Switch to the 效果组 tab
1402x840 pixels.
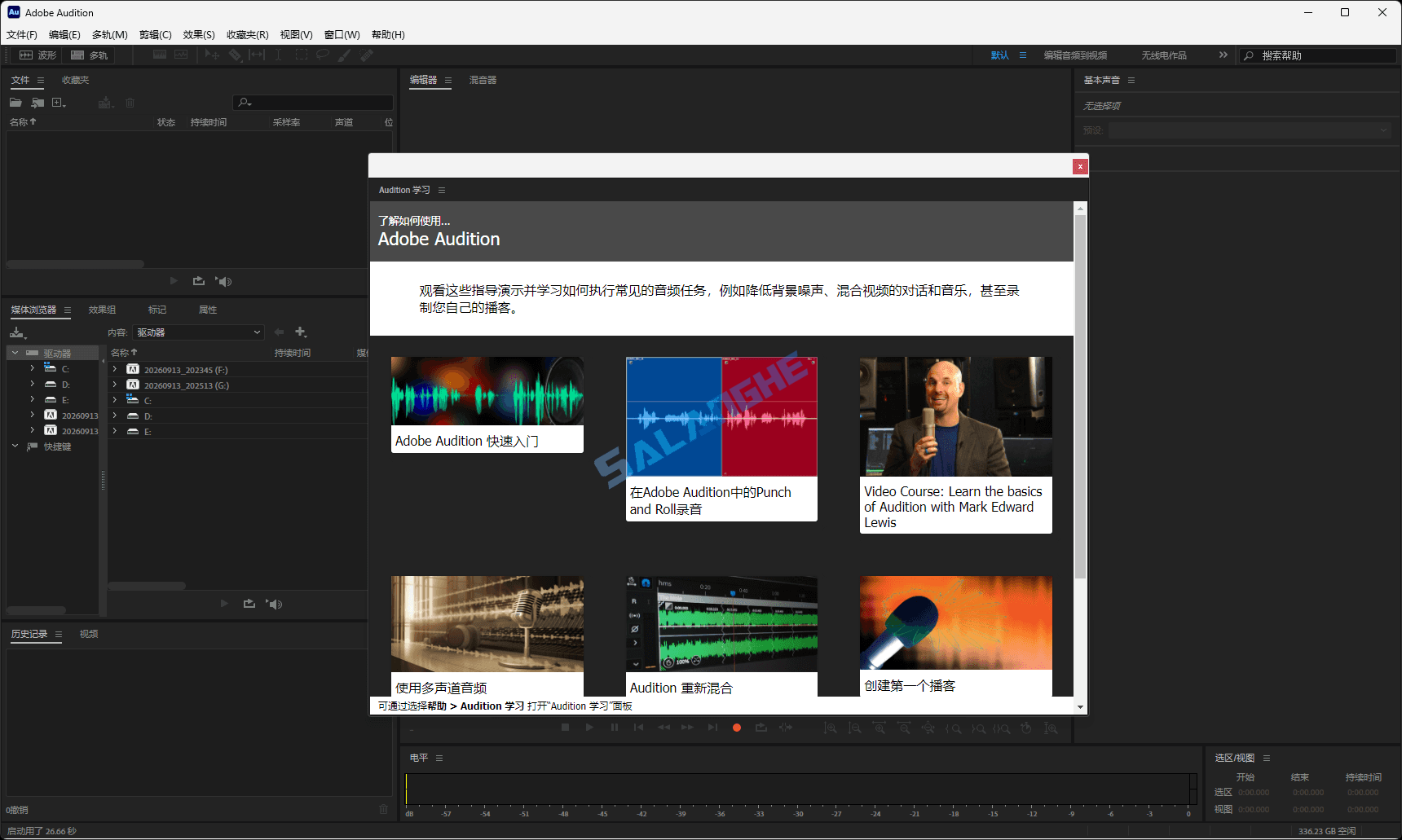click(102, 310)
